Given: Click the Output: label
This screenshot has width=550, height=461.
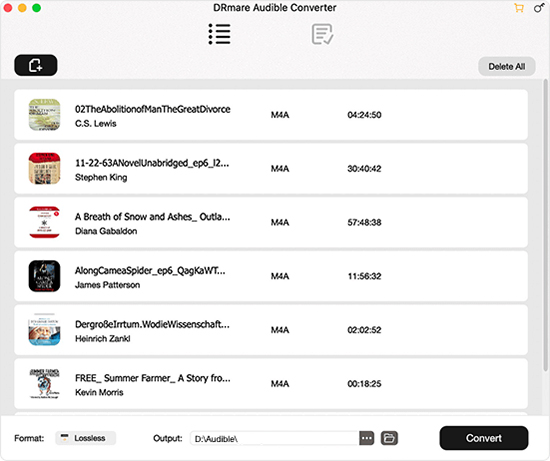Looking at the screenshot, I should [x=168, y=438].
